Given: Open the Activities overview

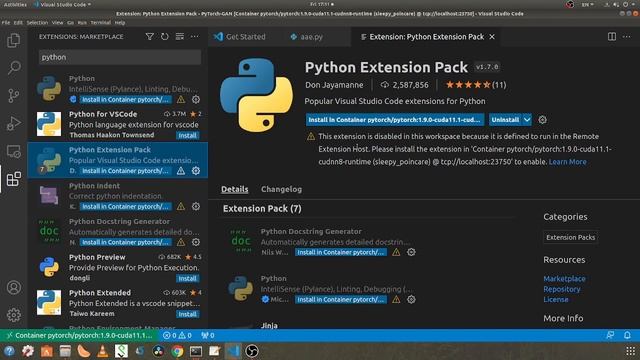Looking at the screenshot, I should pos(15,4).
